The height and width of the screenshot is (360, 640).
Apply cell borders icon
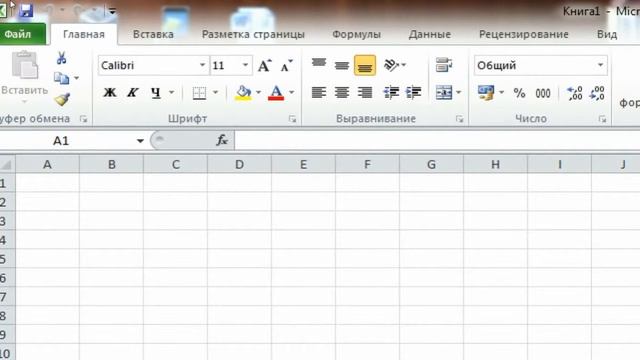199,93
